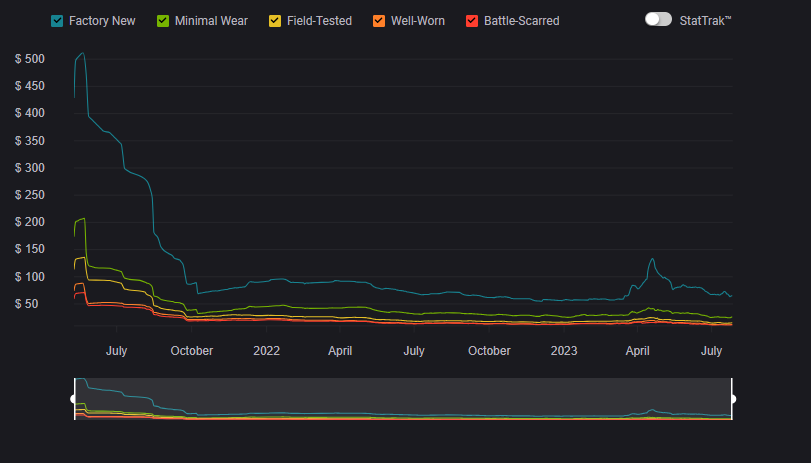Click the 2023 label on the time axis
The width and height of the screenshot is (811, 463).
(x=564, y=351)
